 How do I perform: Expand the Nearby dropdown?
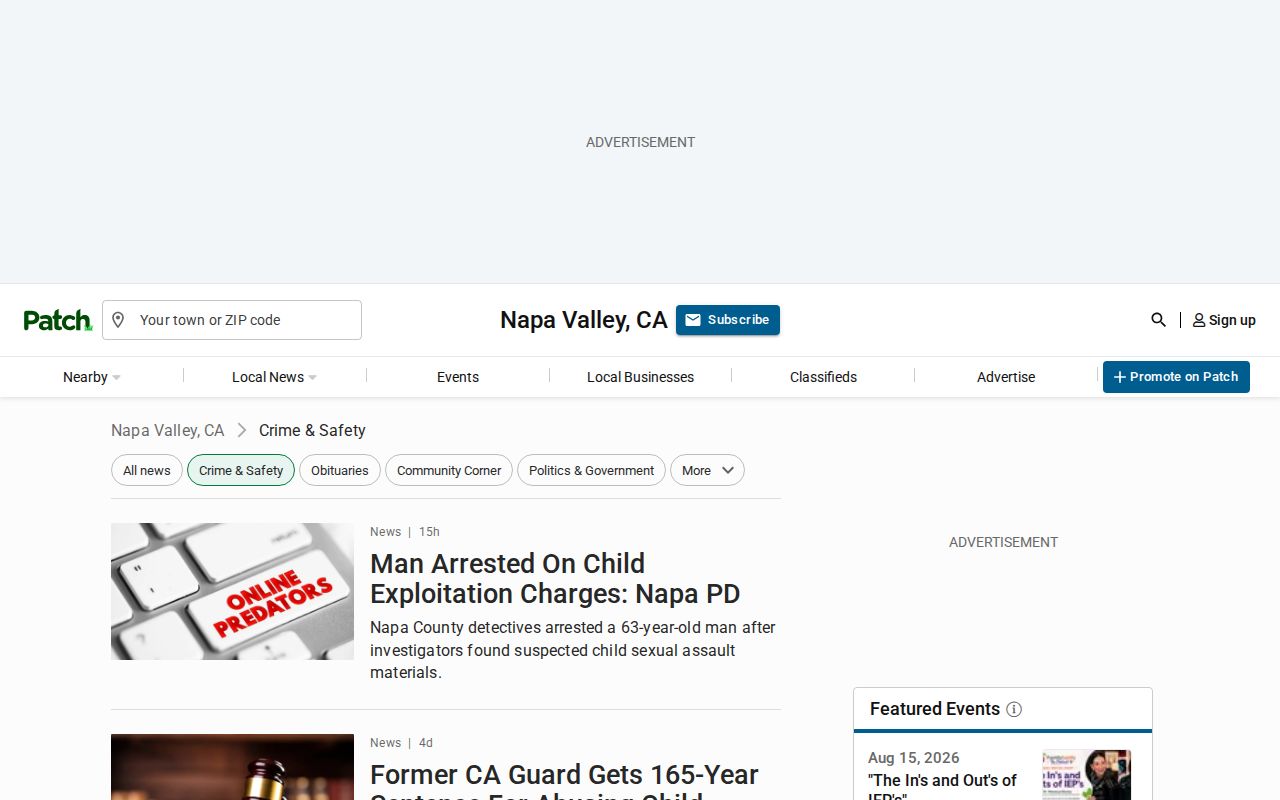[x=92, y=377]
